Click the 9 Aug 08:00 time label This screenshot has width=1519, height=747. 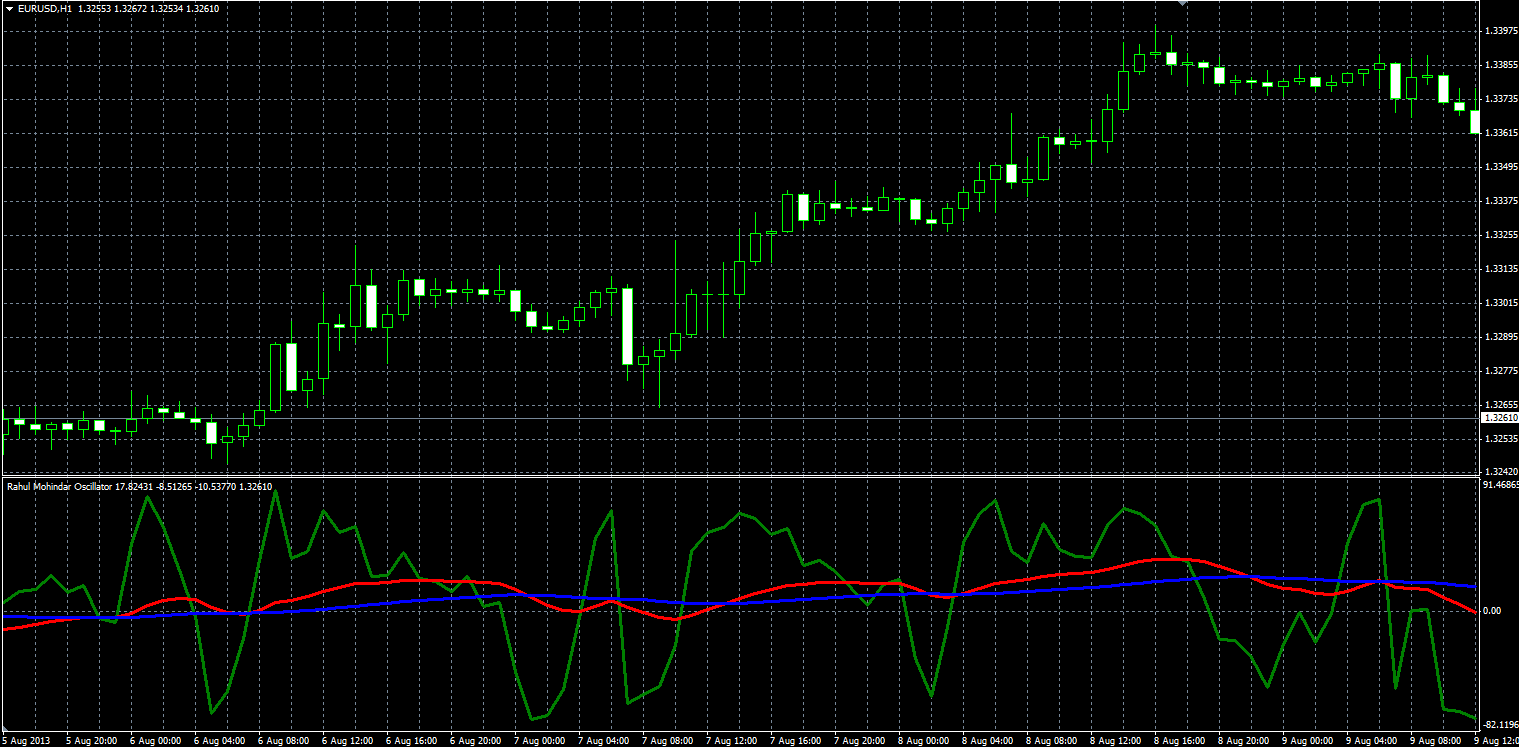coord(1436,741)
